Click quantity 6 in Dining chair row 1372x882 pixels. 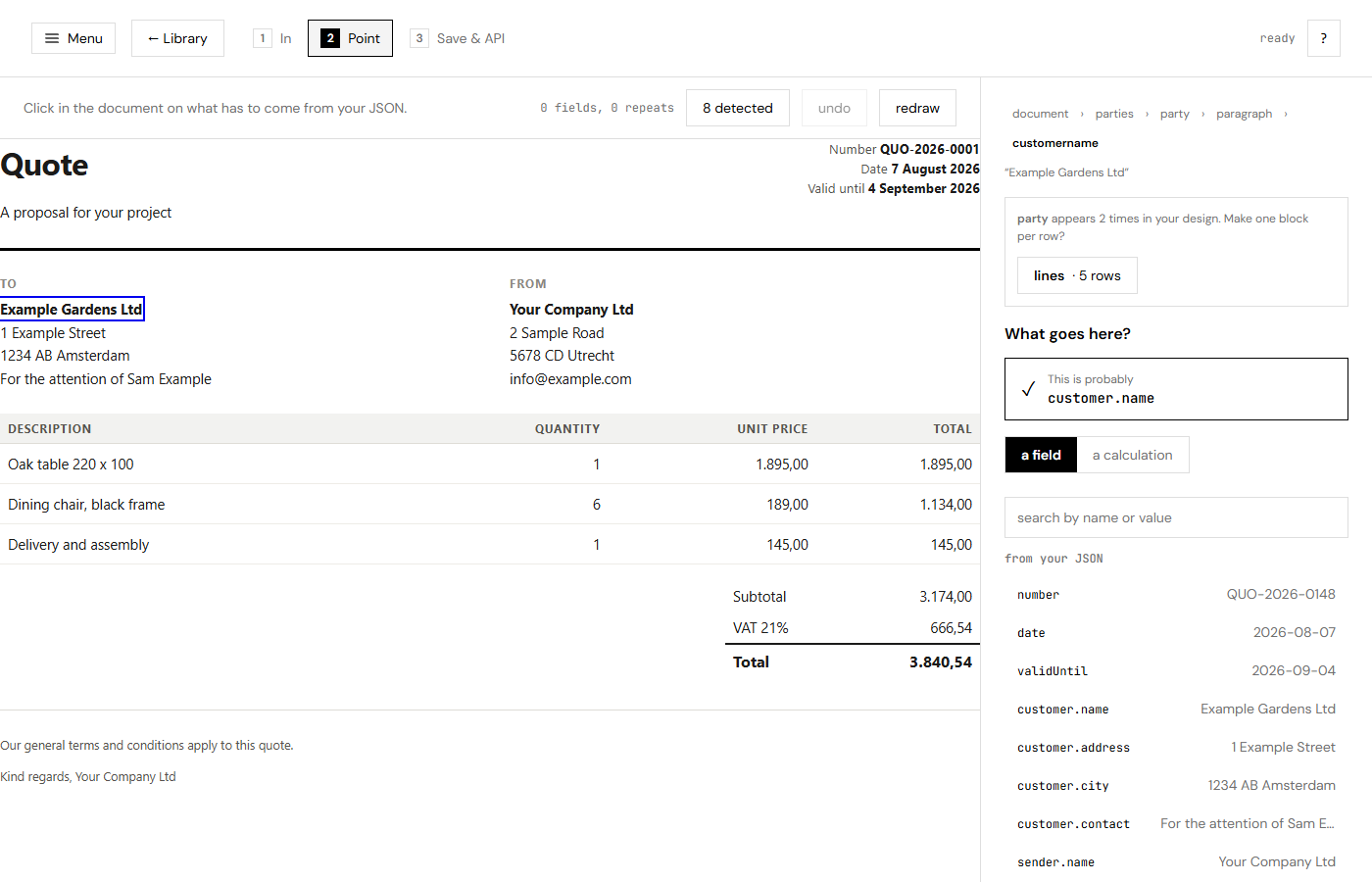point(596,505)
